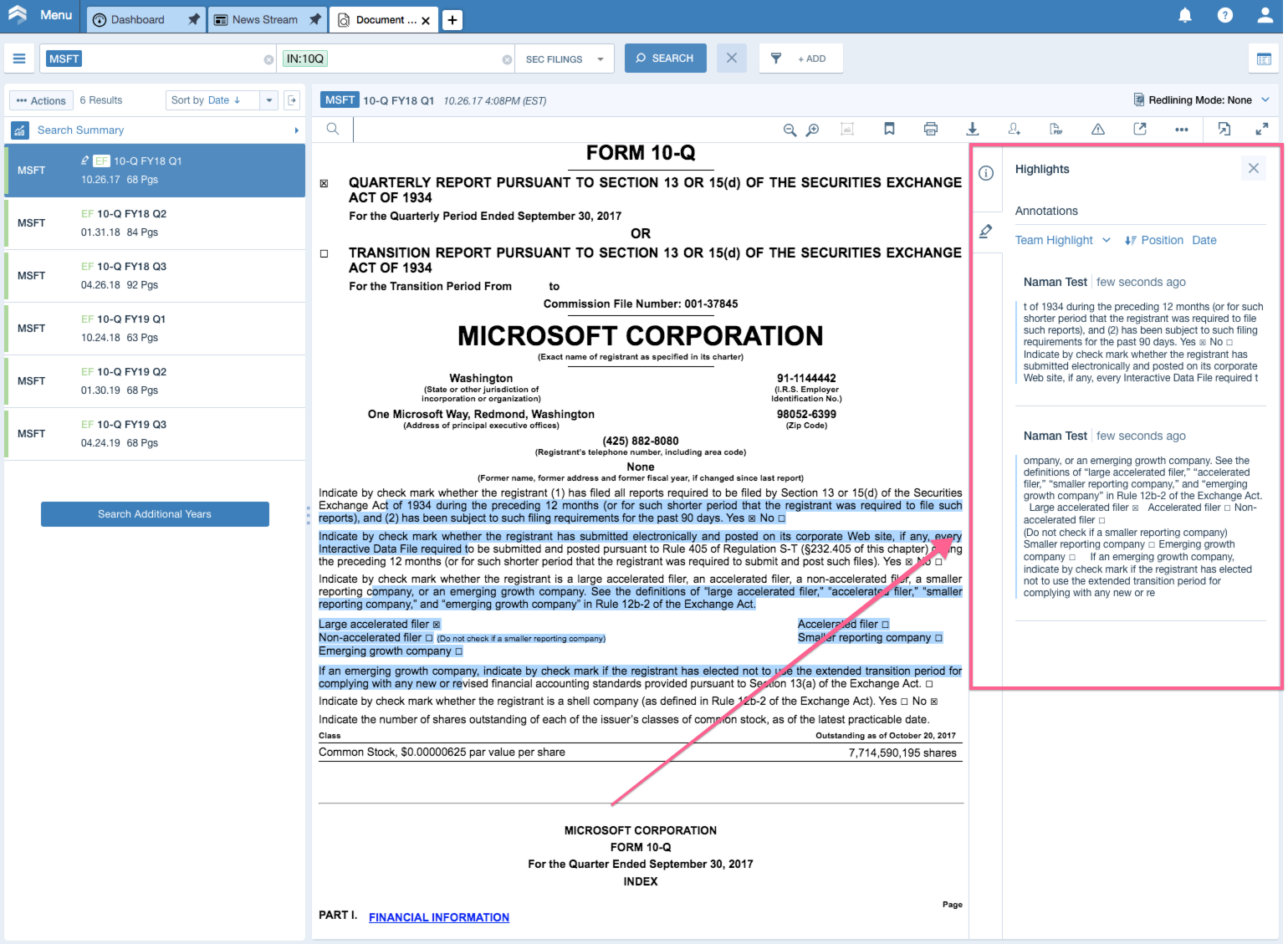This screenshot has height=944, width=1288.
Task: Zoom out of the document
Action: (x=789, y=130)
